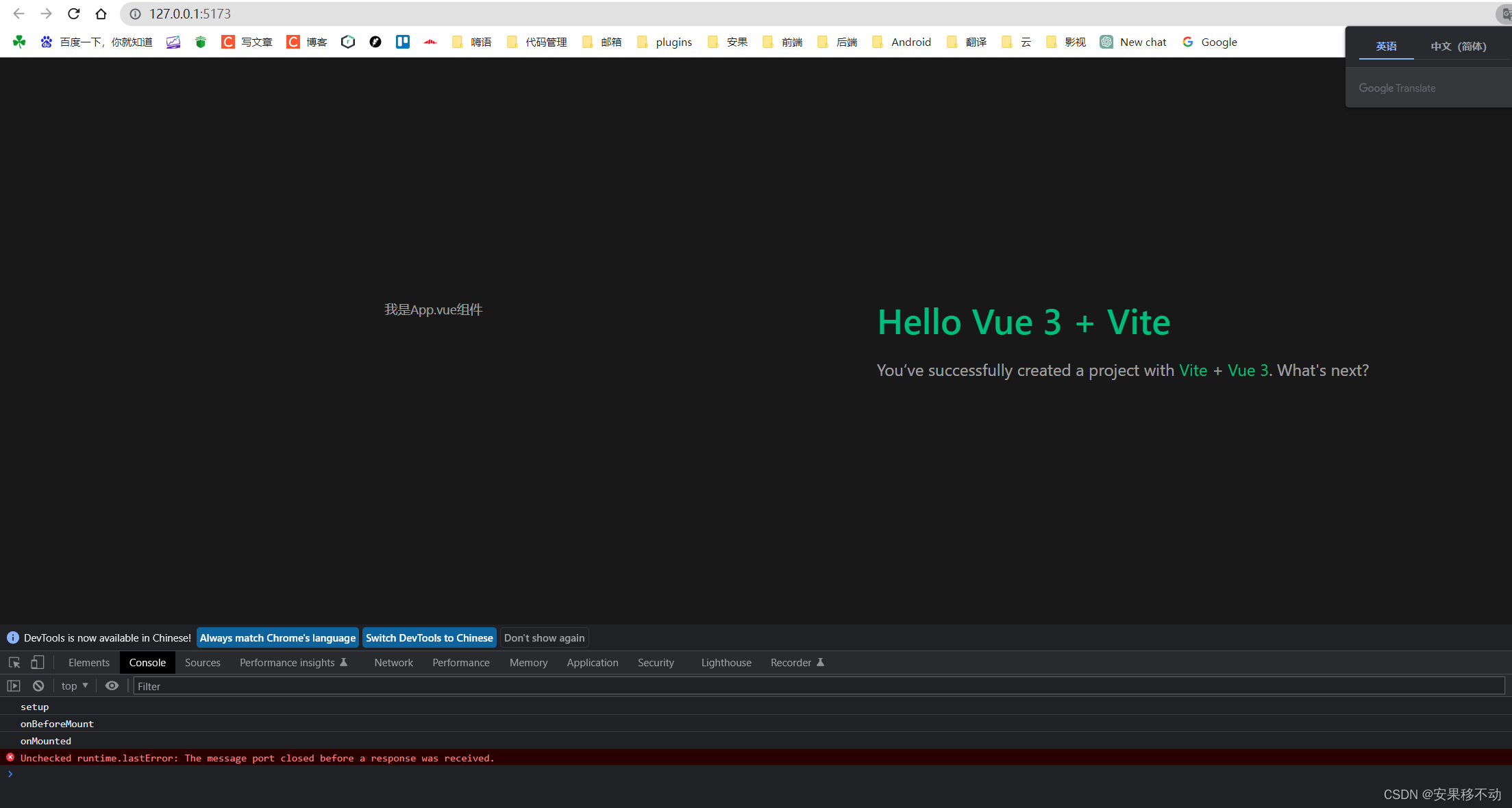Click the live expression eye icon

(112, 685)
